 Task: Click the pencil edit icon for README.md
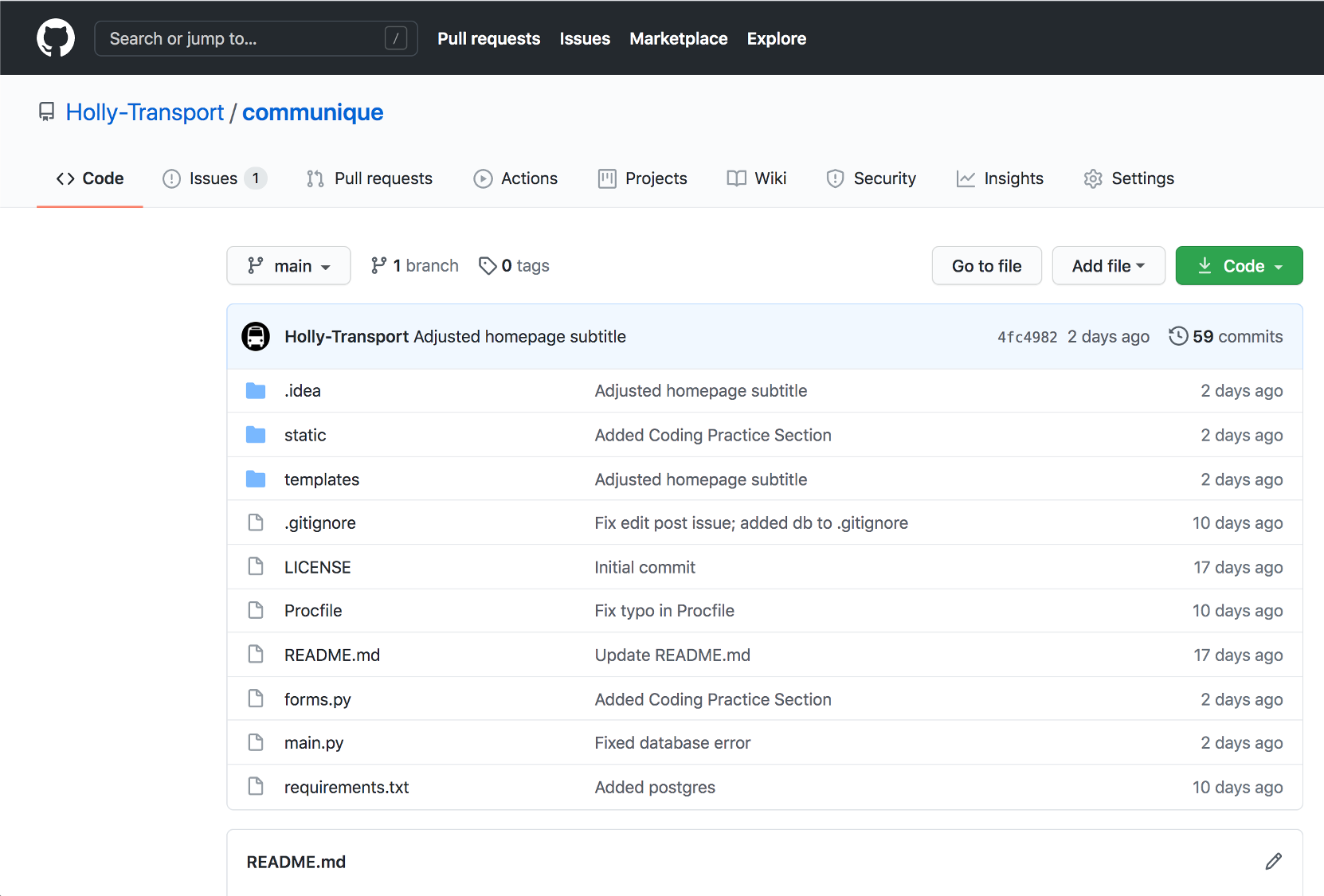pos(1273,861)
